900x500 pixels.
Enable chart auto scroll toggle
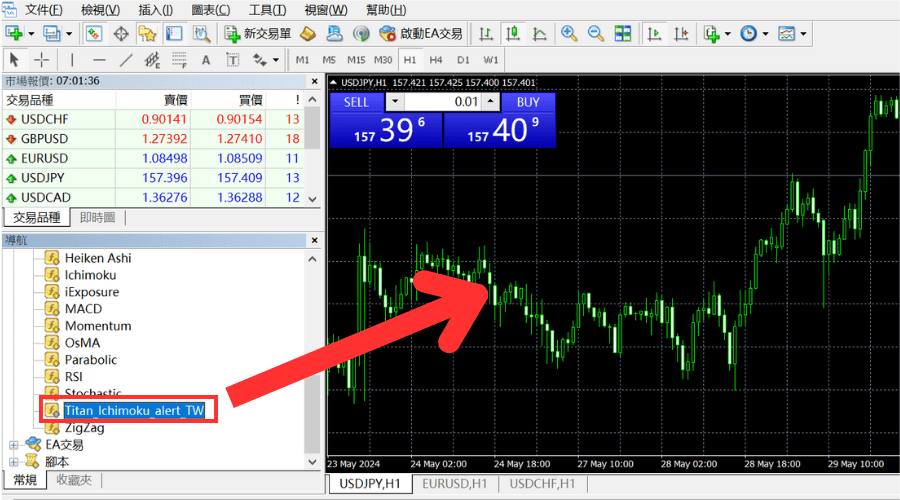[655, 33]
